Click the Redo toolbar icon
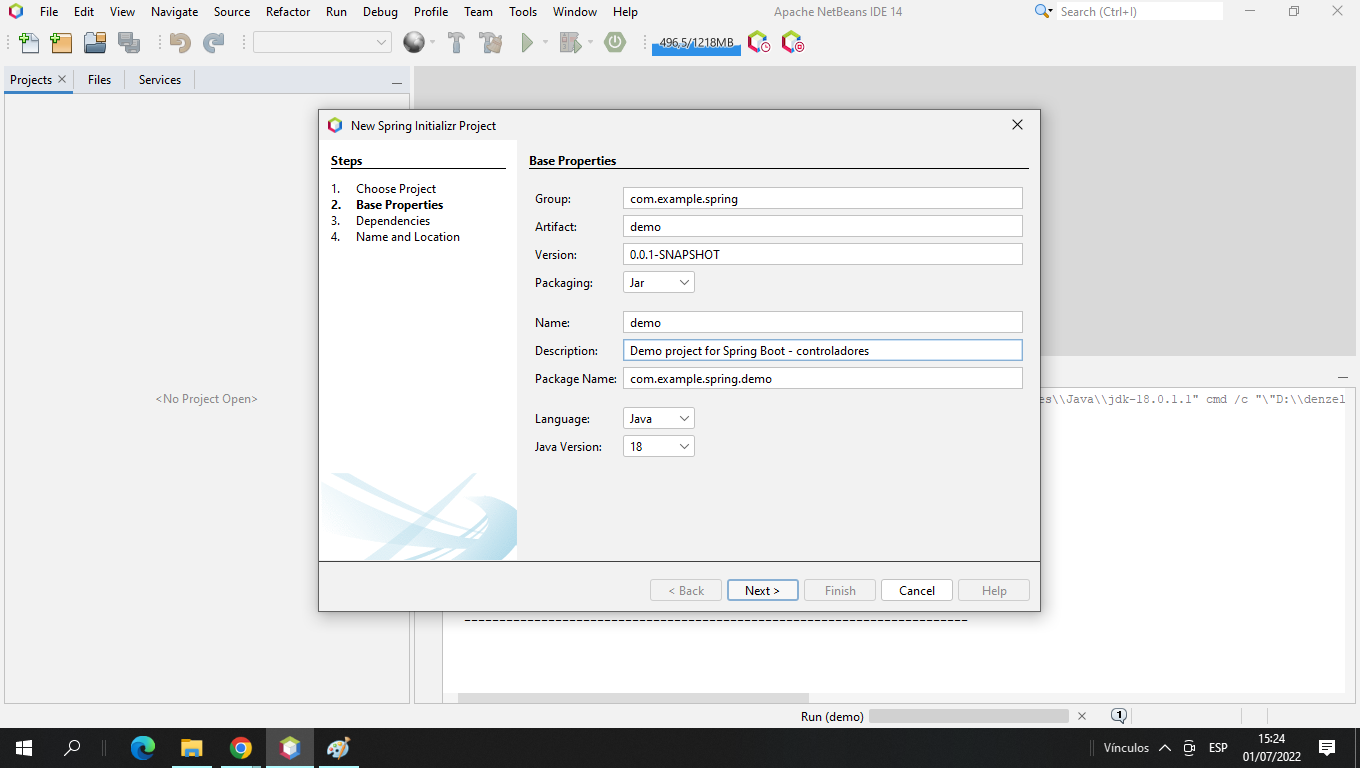 [214, 43]
